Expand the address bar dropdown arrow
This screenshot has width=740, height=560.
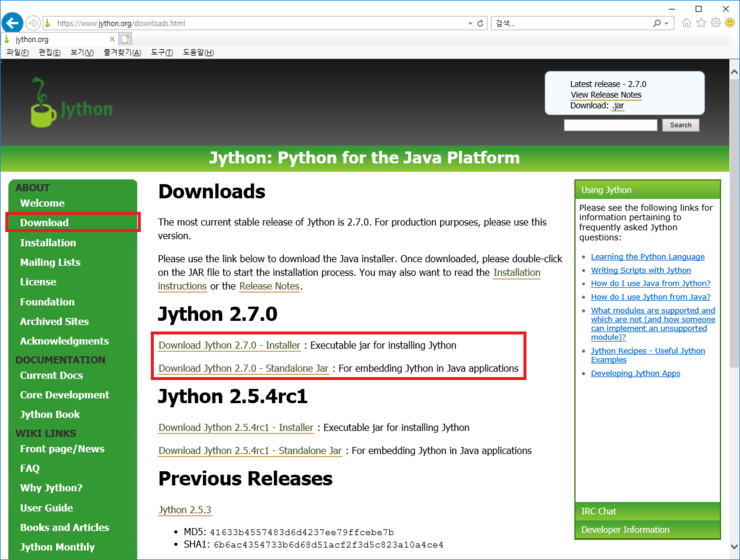coord(469,23)
